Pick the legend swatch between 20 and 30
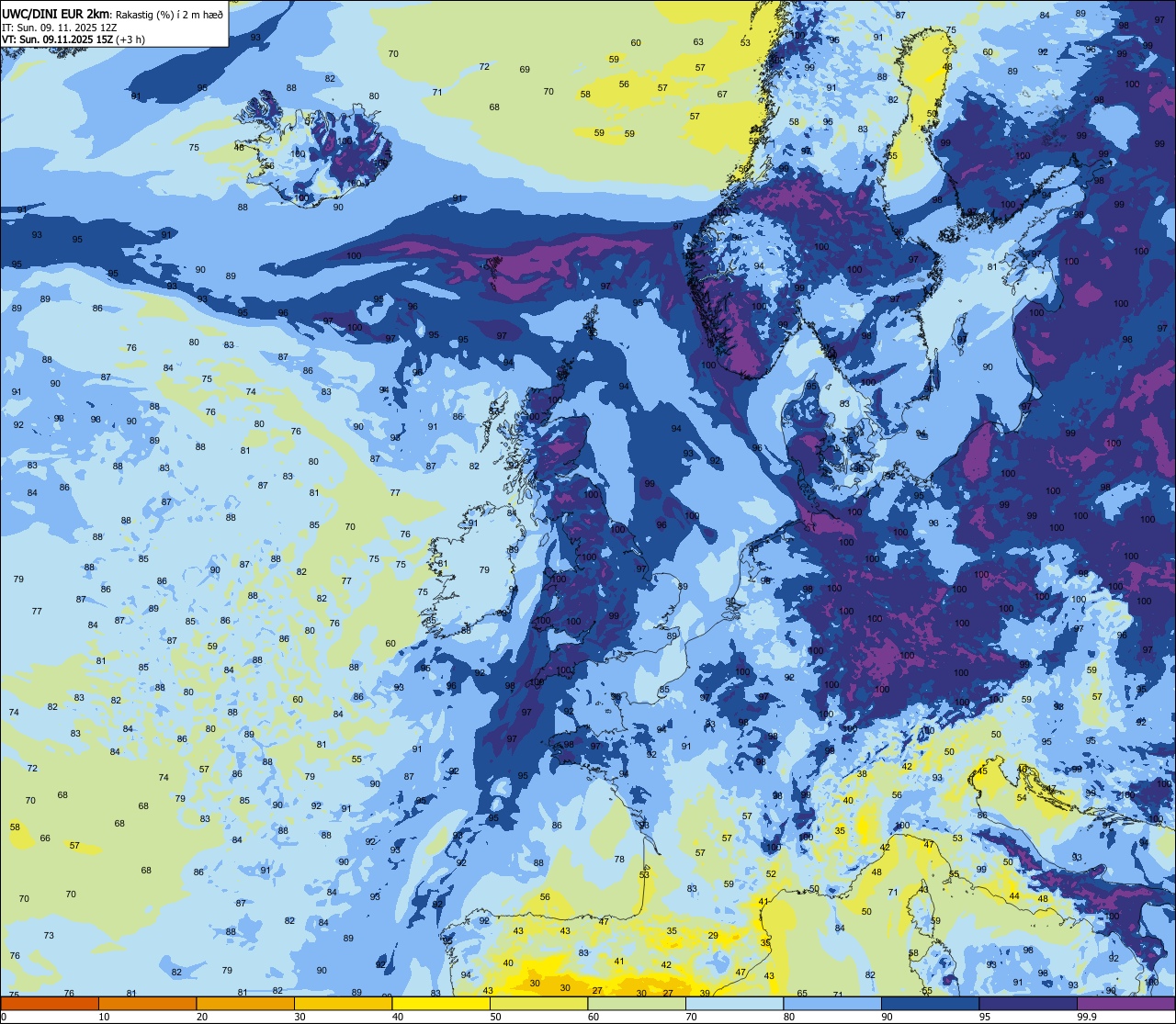This screenshot has width=1176, height=1024. click(245, 1003)
